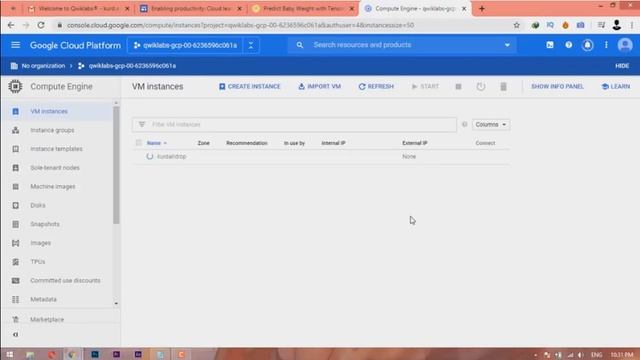Click the Compute Engine chip logo
This screenshot has width=640, height=360.
pyautogui.click(x=15, y=87)
